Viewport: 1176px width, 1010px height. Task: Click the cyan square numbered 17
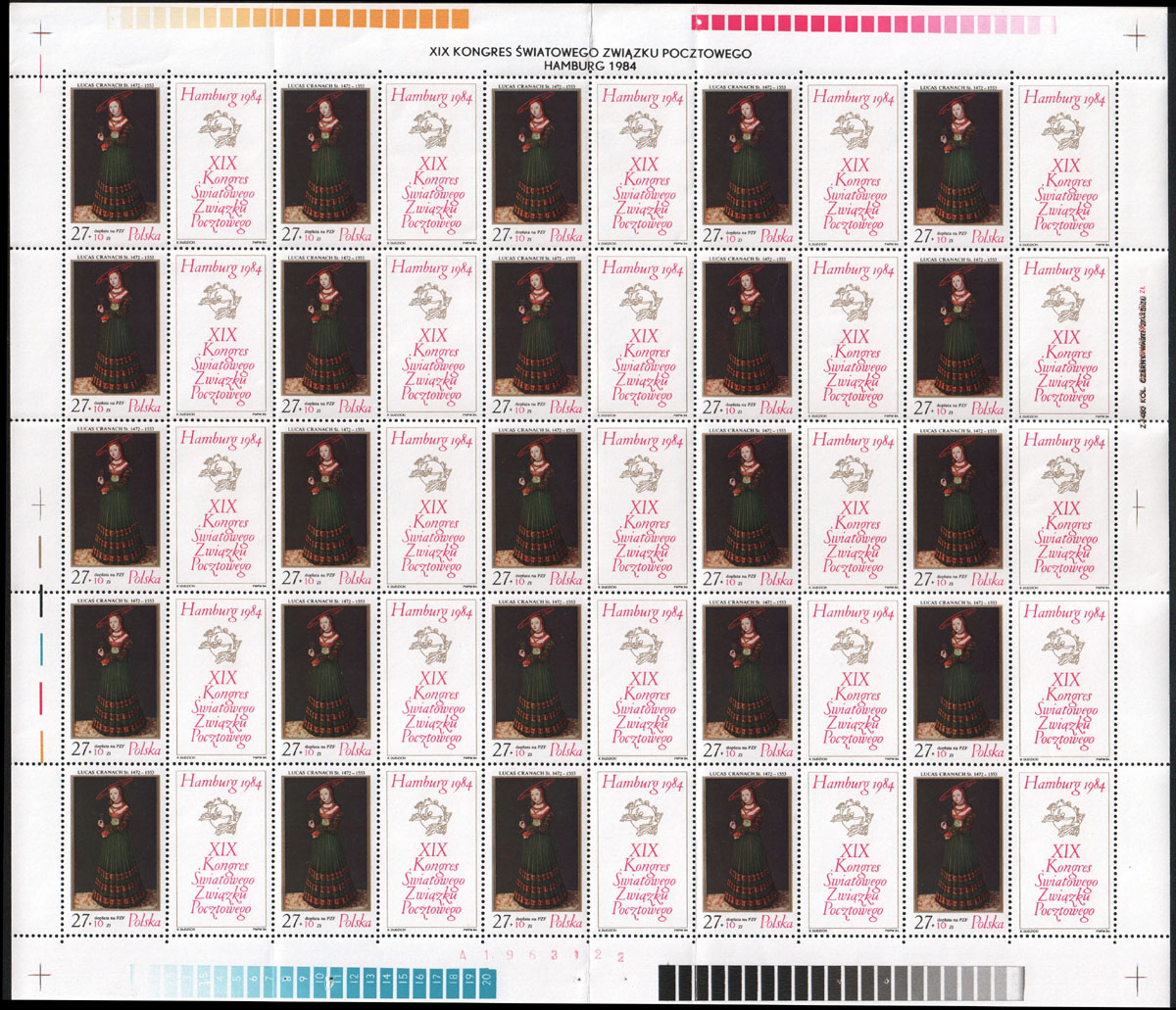(x=436, y=983)
